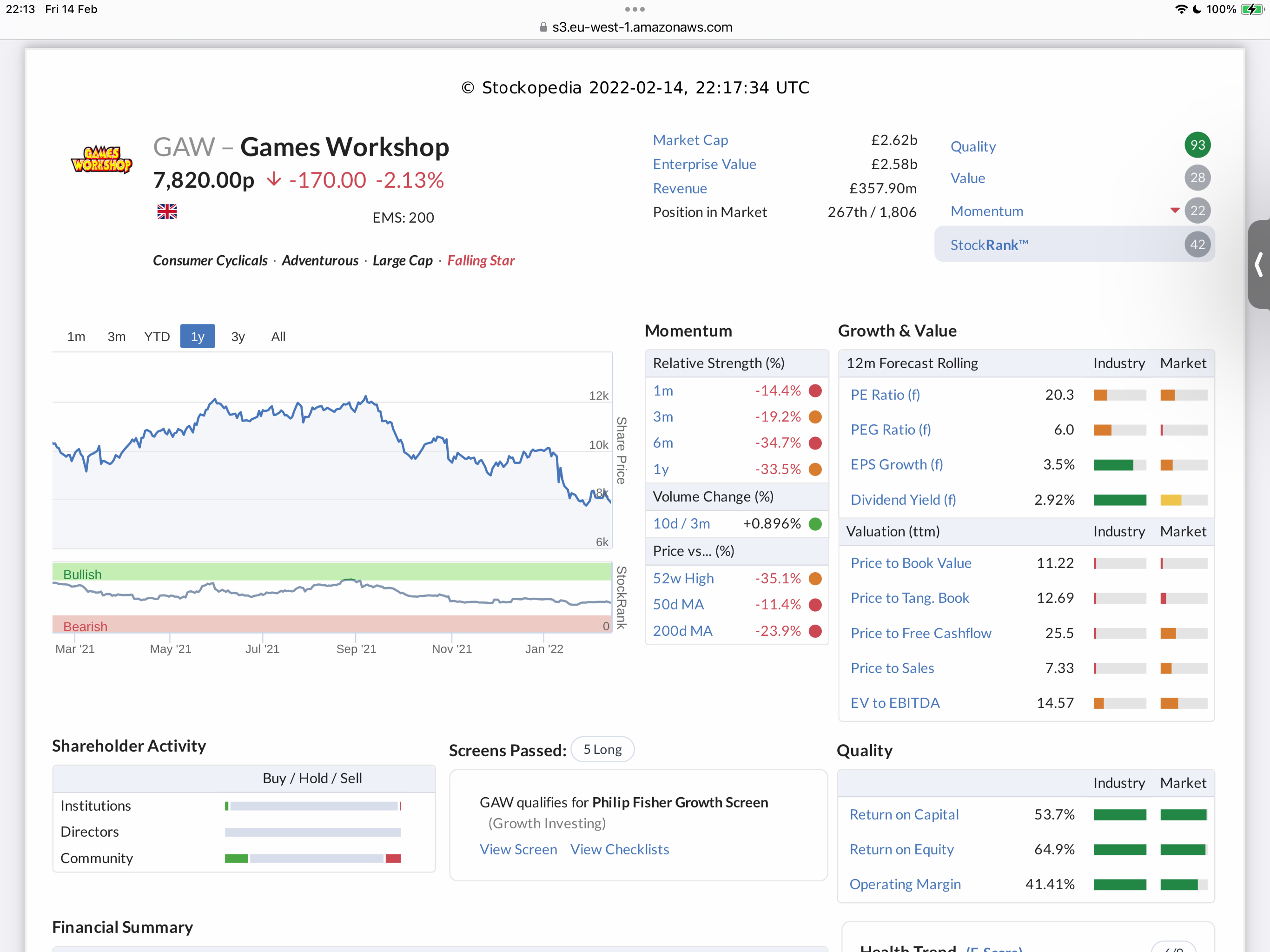1270x952 pixels.
Task: Open PEG Ratio (f) link
Action: 891,430
